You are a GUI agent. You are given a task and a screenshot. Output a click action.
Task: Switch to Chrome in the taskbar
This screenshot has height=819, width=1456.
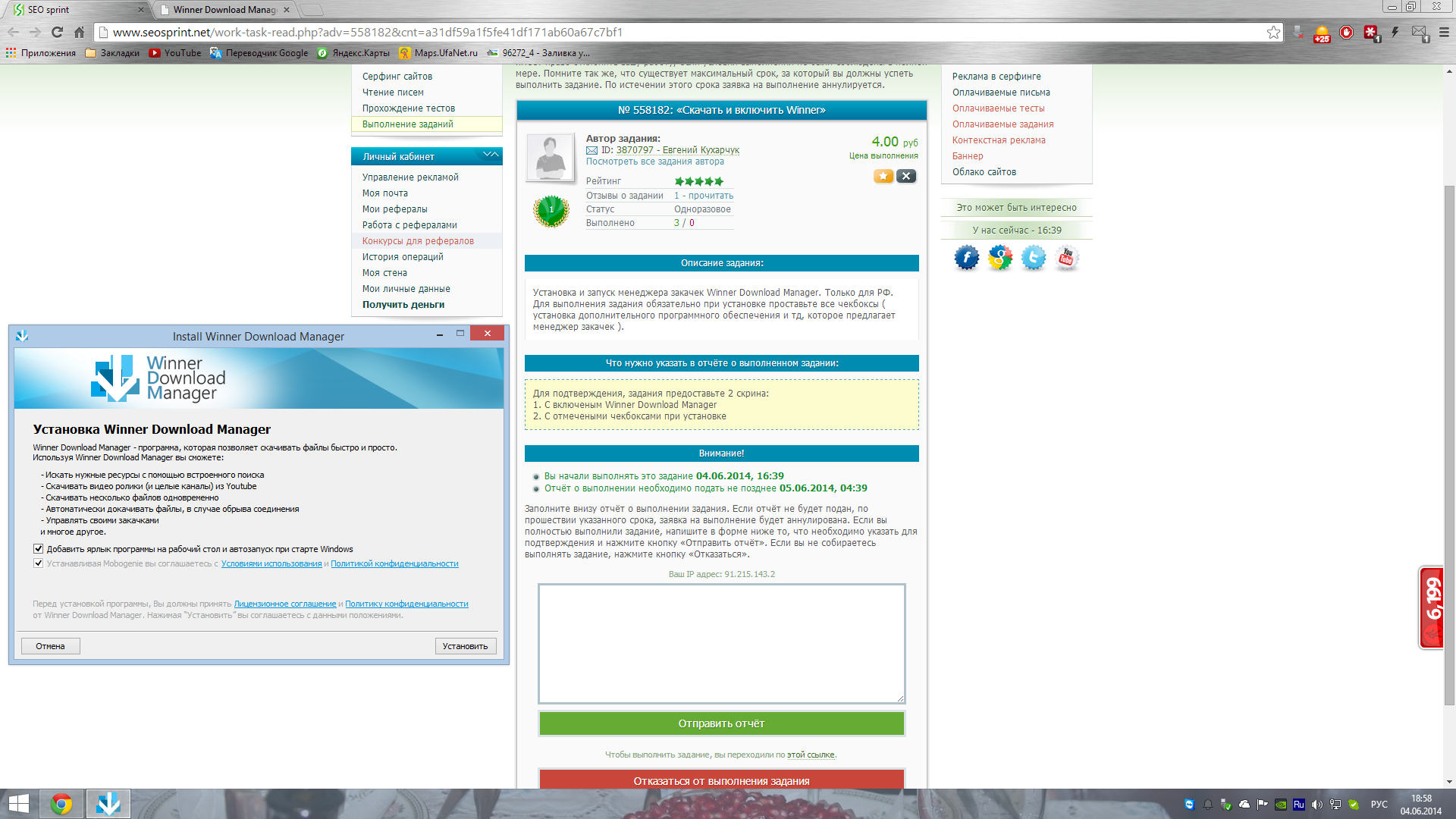point(61,804)
